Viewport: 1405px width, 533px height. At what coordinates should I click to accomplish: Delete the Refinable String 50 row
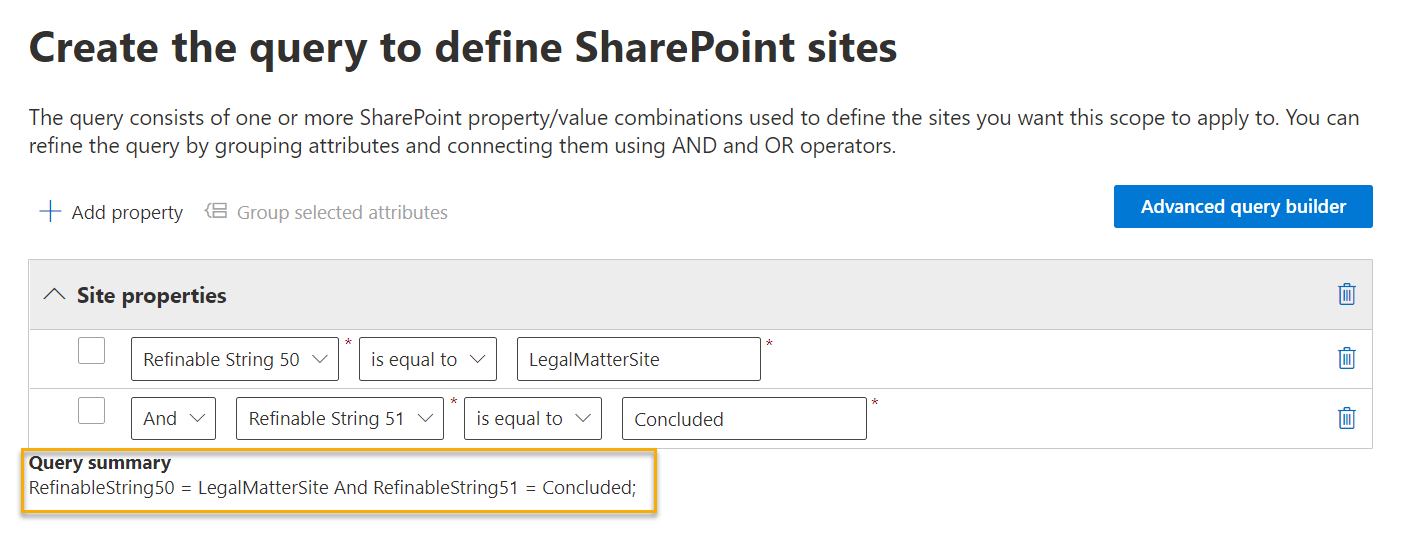point(1347,358)
